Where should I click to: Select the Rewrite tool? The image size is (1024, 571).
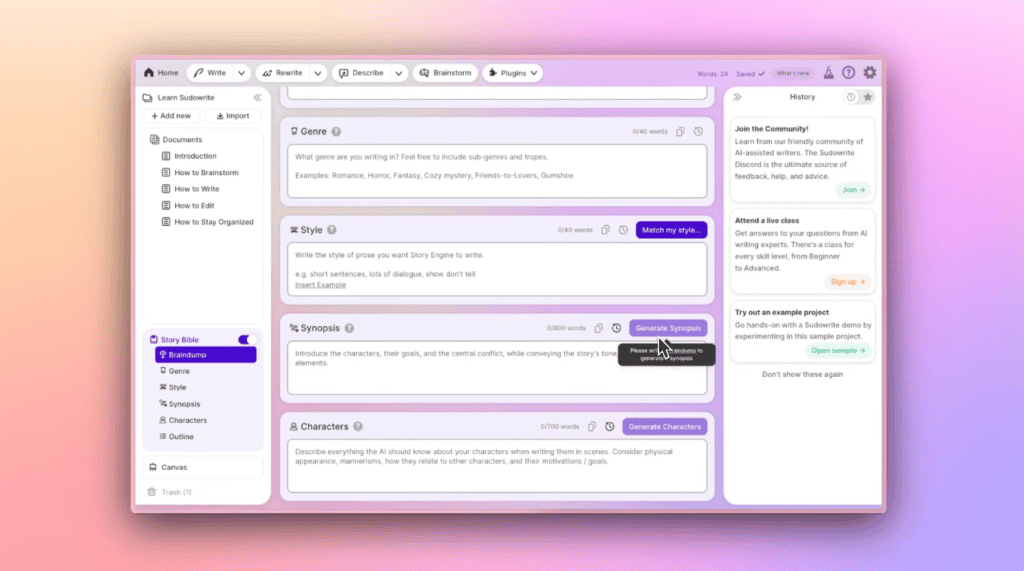click(283, 73)
